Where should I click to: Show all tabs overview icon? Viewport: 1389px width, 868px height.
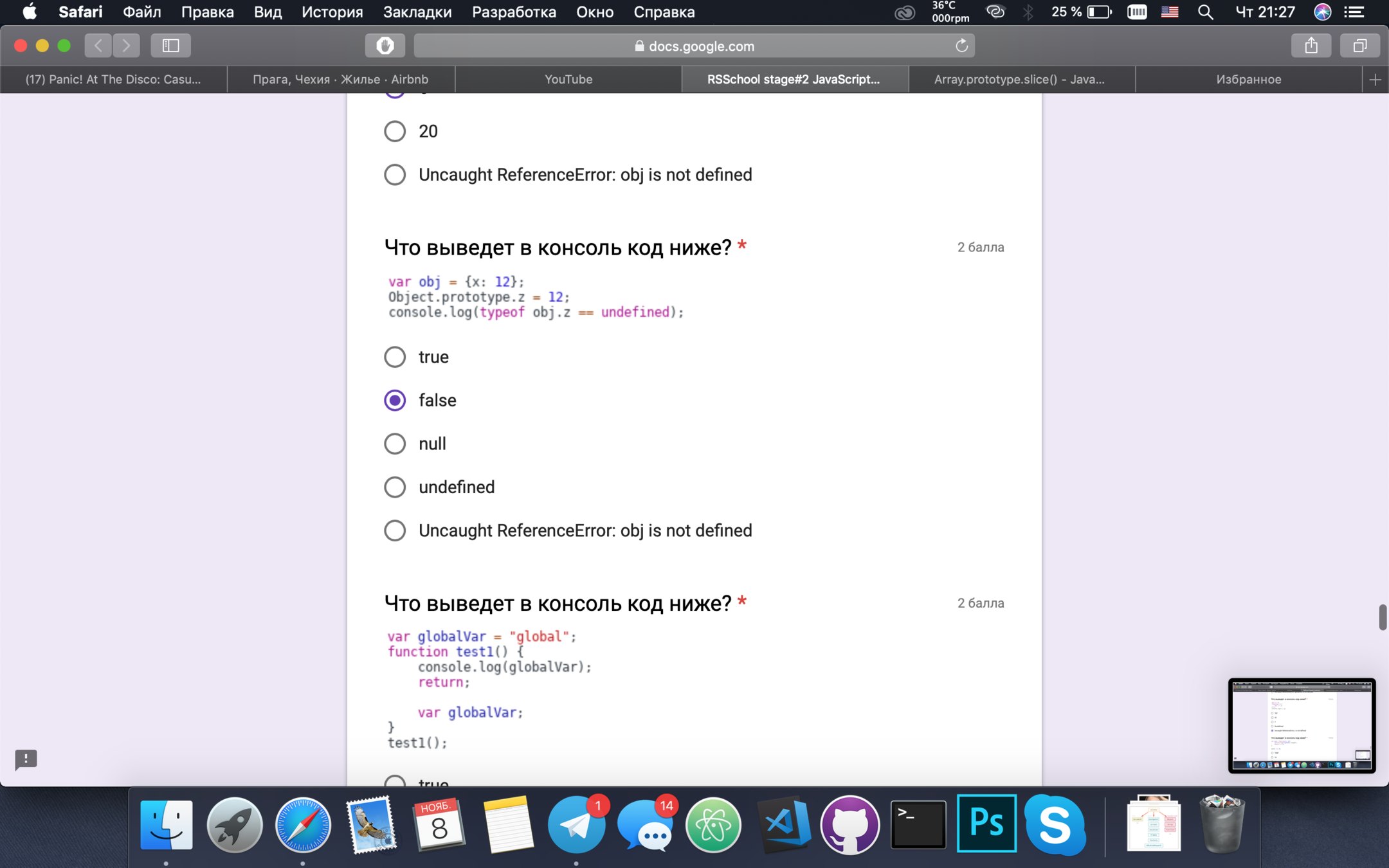coord(1359,46)
